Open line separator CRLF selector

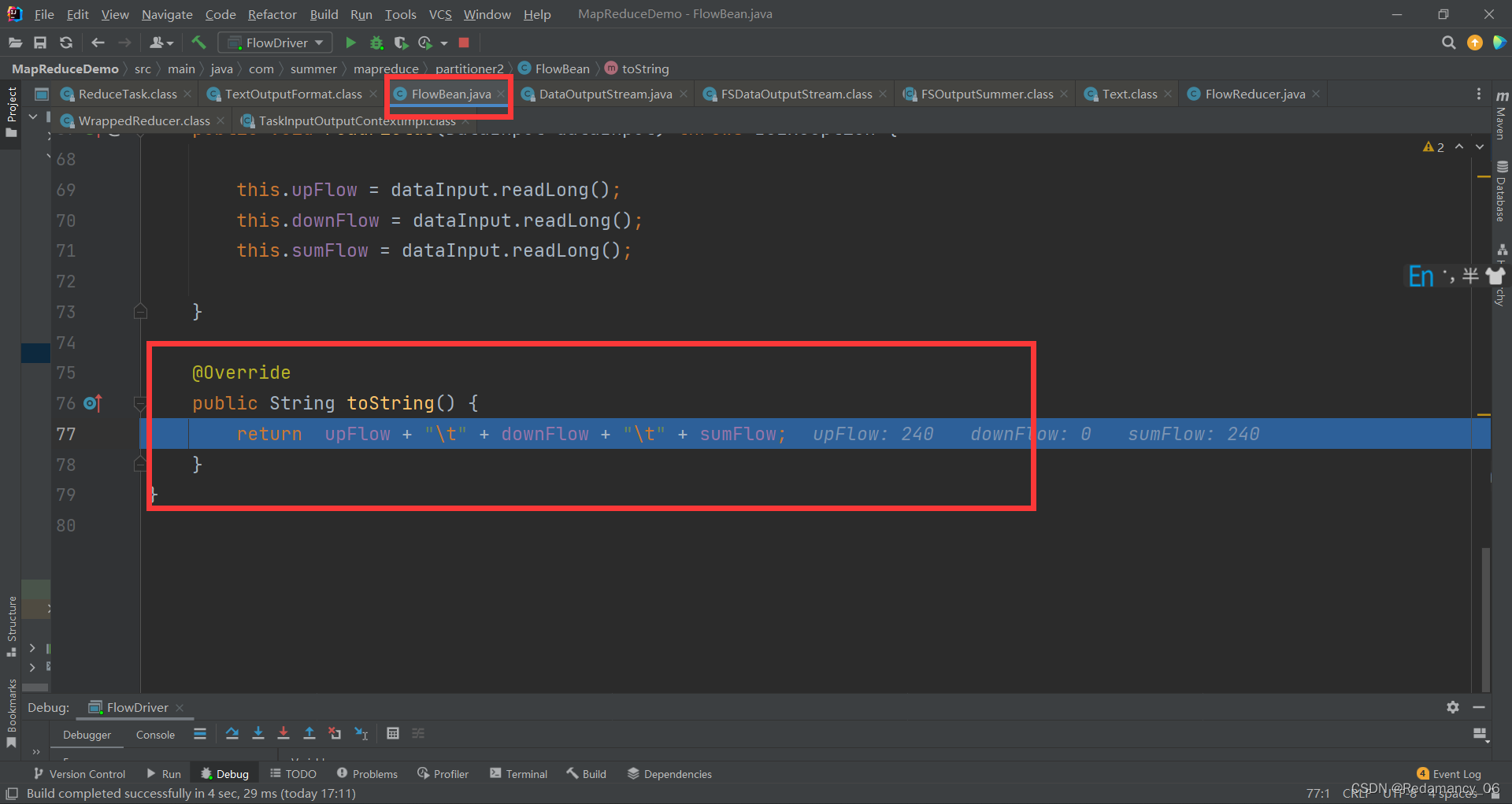point(1356,794)
